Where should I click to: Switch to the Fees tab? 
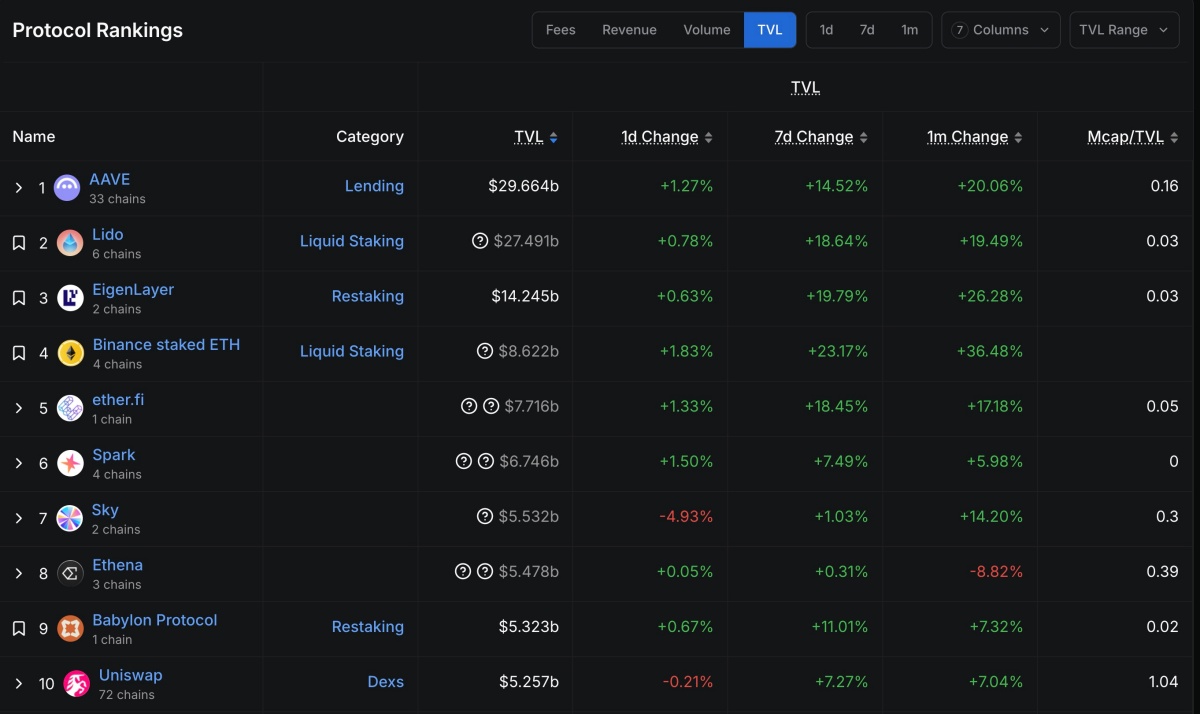560,30
